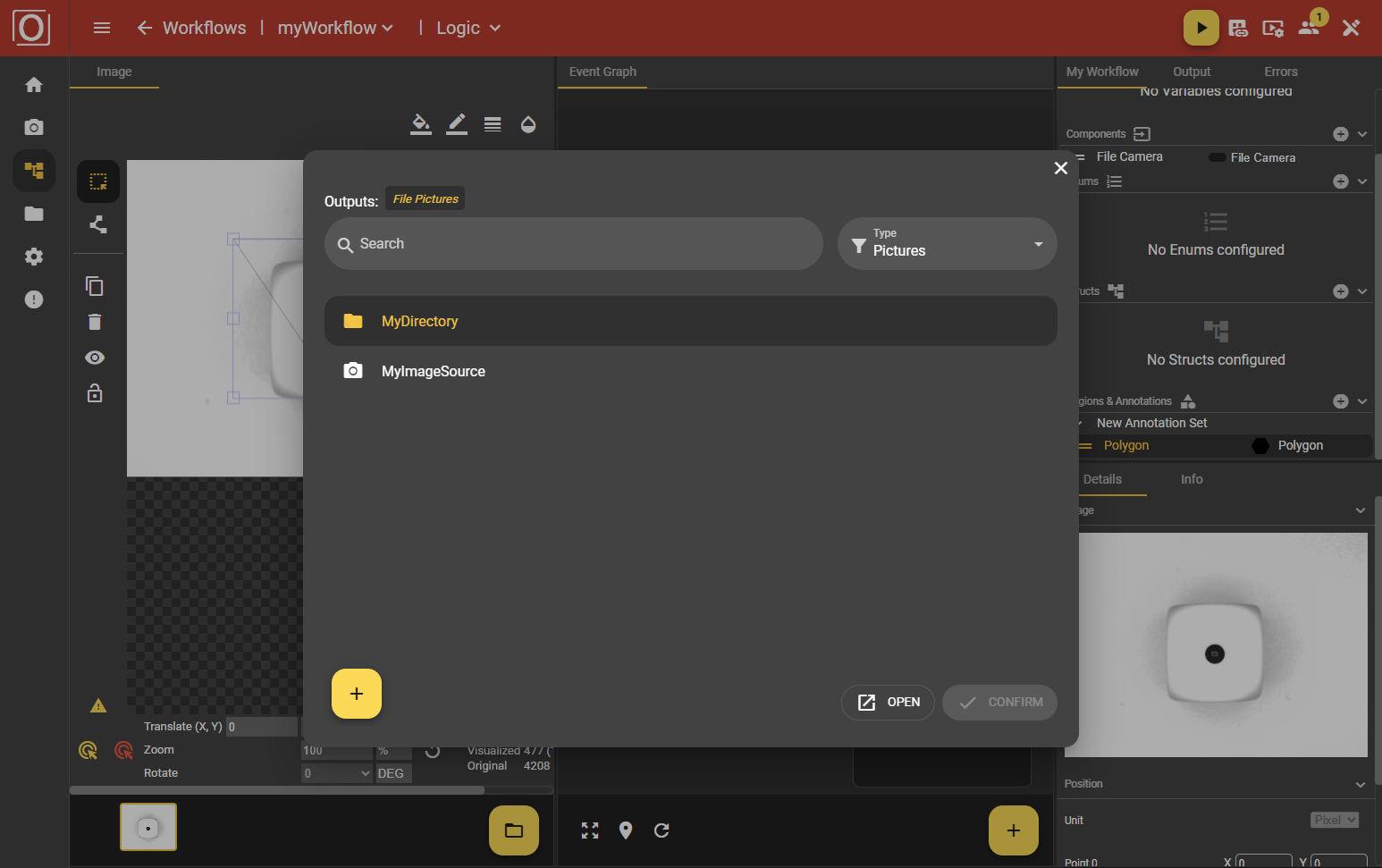Click the yellow Run workflow play button
The height and width of the screenshot is (868, 1382).
click(x=1201, y=28)
